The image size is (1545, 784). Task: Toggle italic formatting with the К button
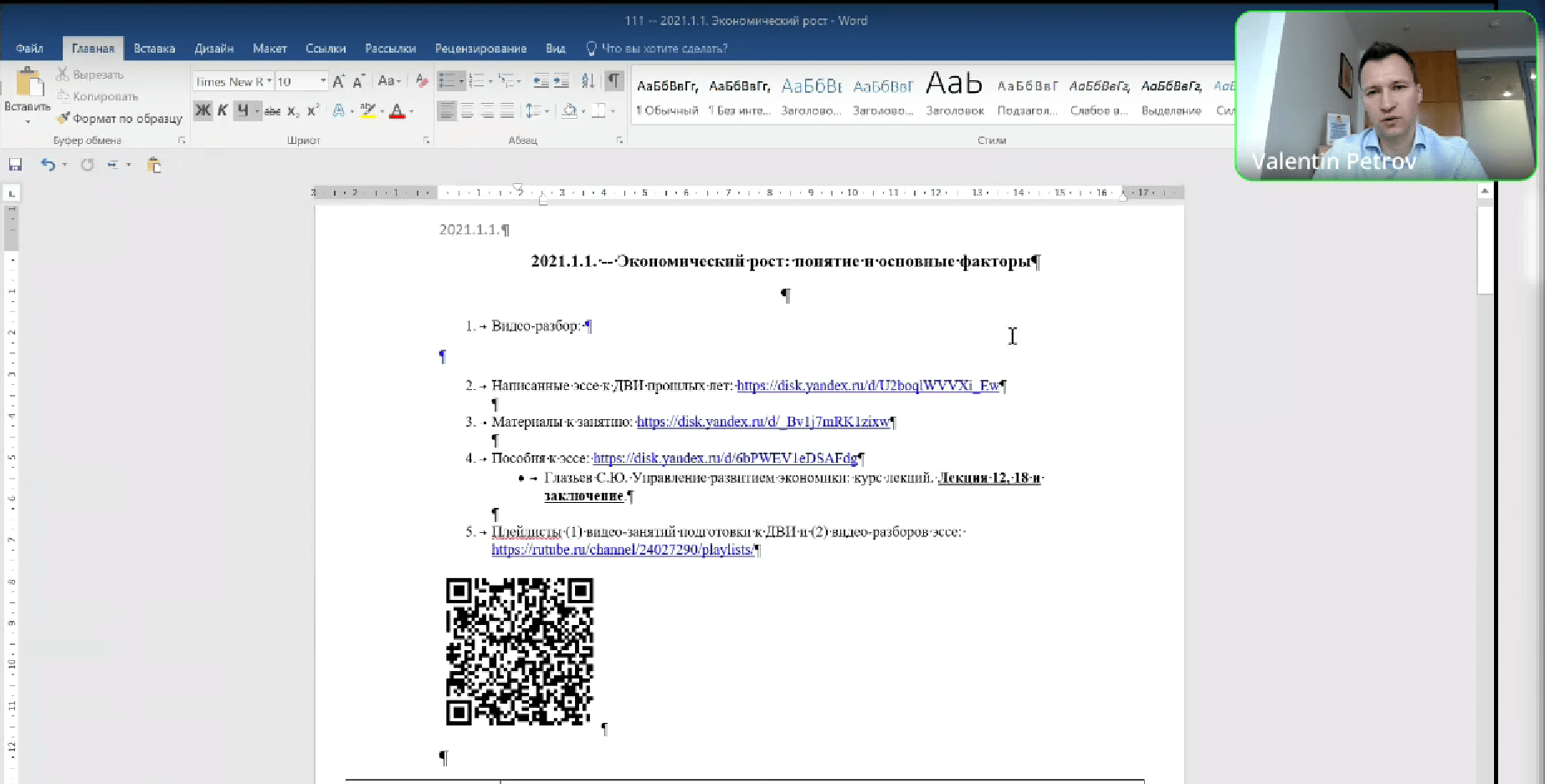(x=223, y=110)
